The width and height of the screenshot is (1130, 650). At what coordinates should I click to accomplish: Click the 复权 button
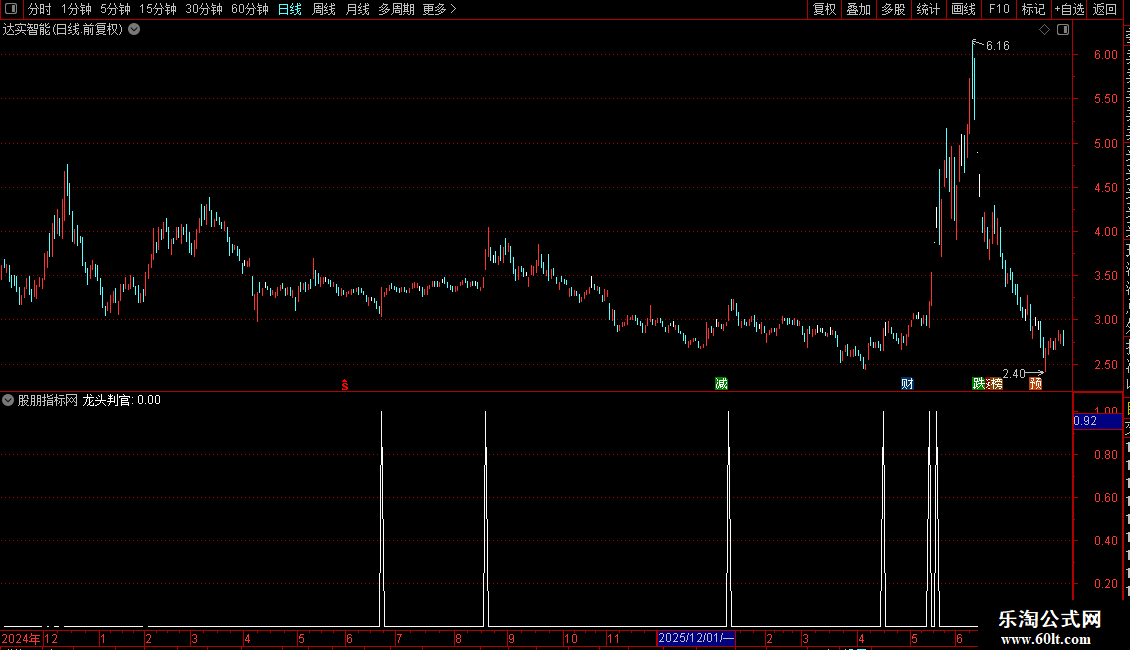(824, 9)
